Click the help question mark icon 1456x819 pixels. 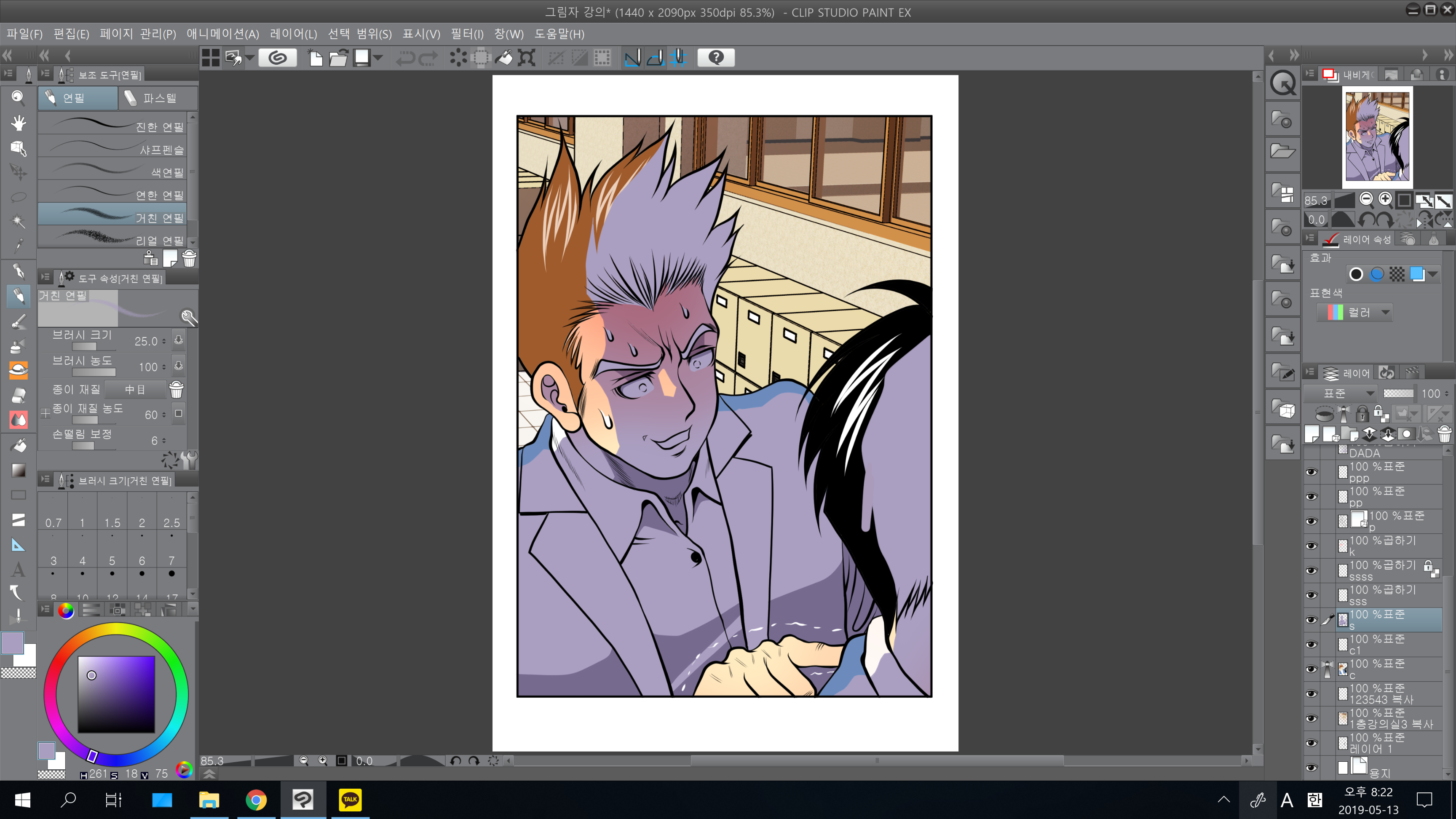[x=715, y=58]
